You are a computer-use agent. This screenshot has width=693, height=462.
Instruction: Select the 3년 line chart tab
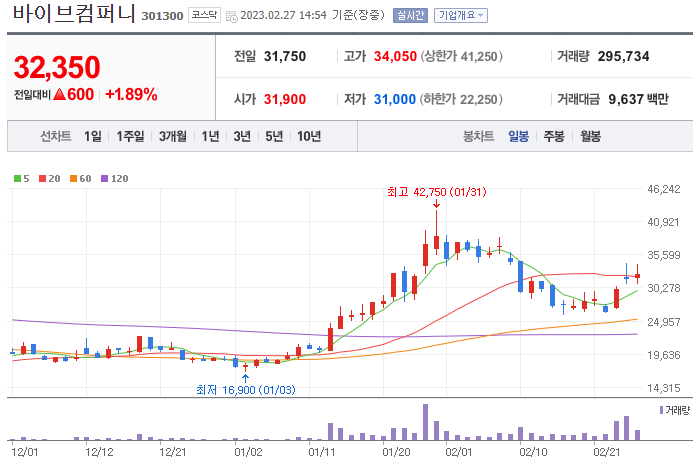242,136
